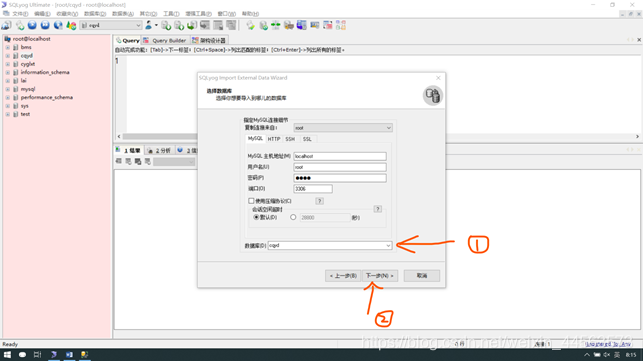Expand the bms database node
The width and height of the screenshot is (643, 361).
pyautogui.click(x=7, y=47)
